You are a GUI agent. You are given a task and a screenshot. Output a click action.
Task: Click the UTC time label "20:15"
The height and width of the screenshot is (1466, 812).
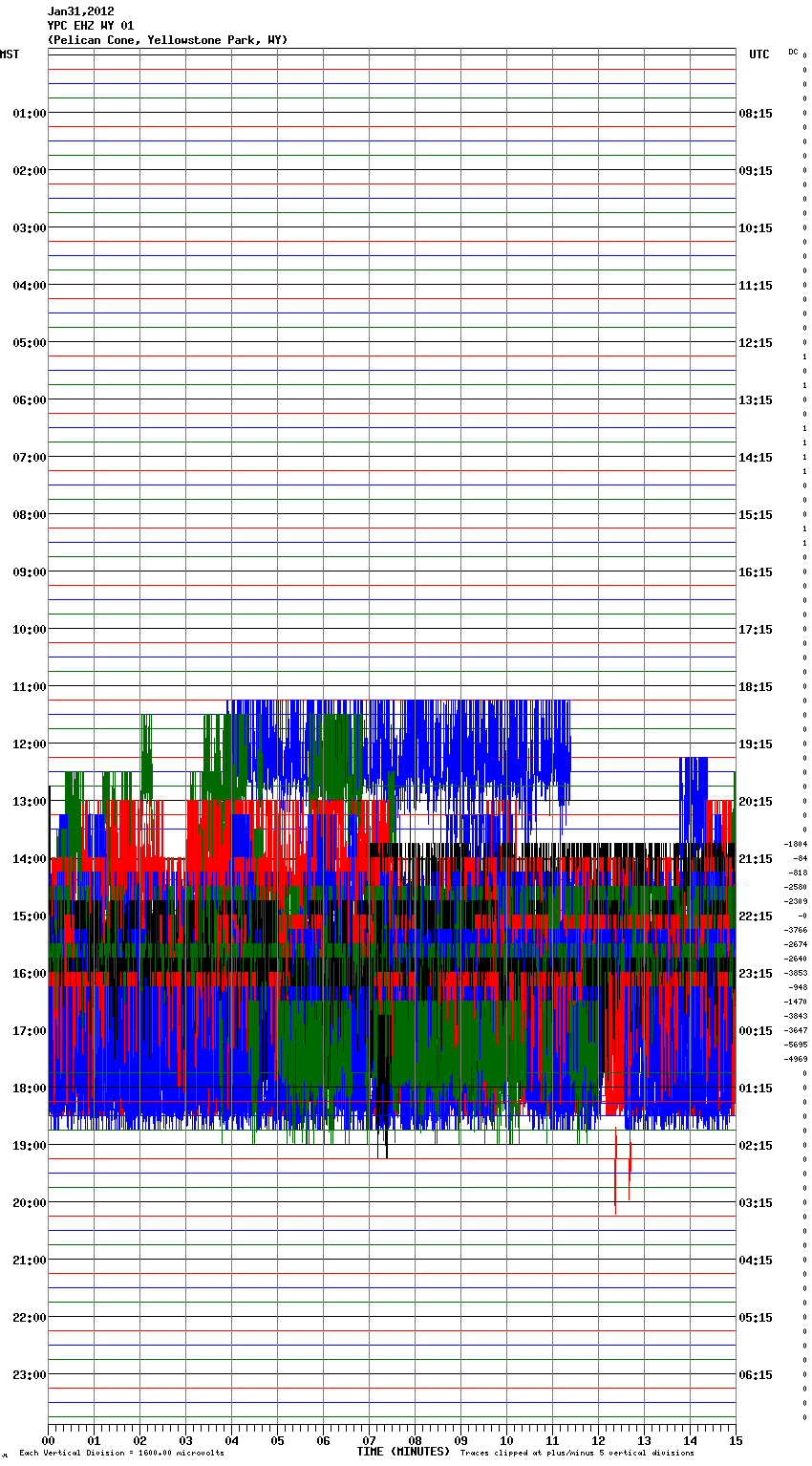tap(756, 802)
